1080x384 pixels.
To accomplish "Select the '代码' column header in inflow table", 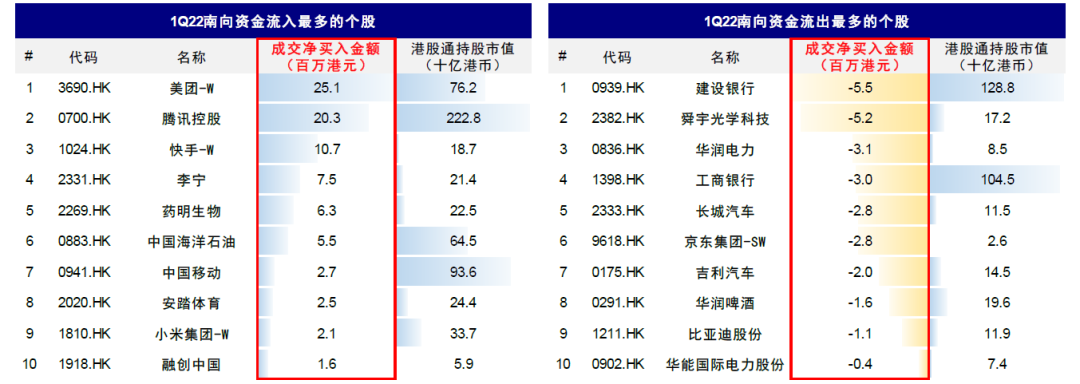I will (83, 57).
